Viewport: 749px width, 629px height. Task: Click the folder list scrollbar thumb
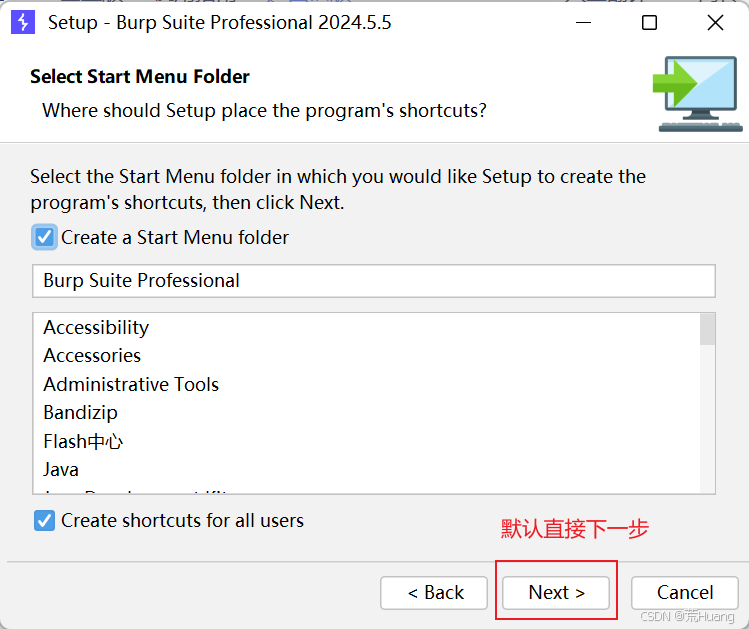click(707, 329)
